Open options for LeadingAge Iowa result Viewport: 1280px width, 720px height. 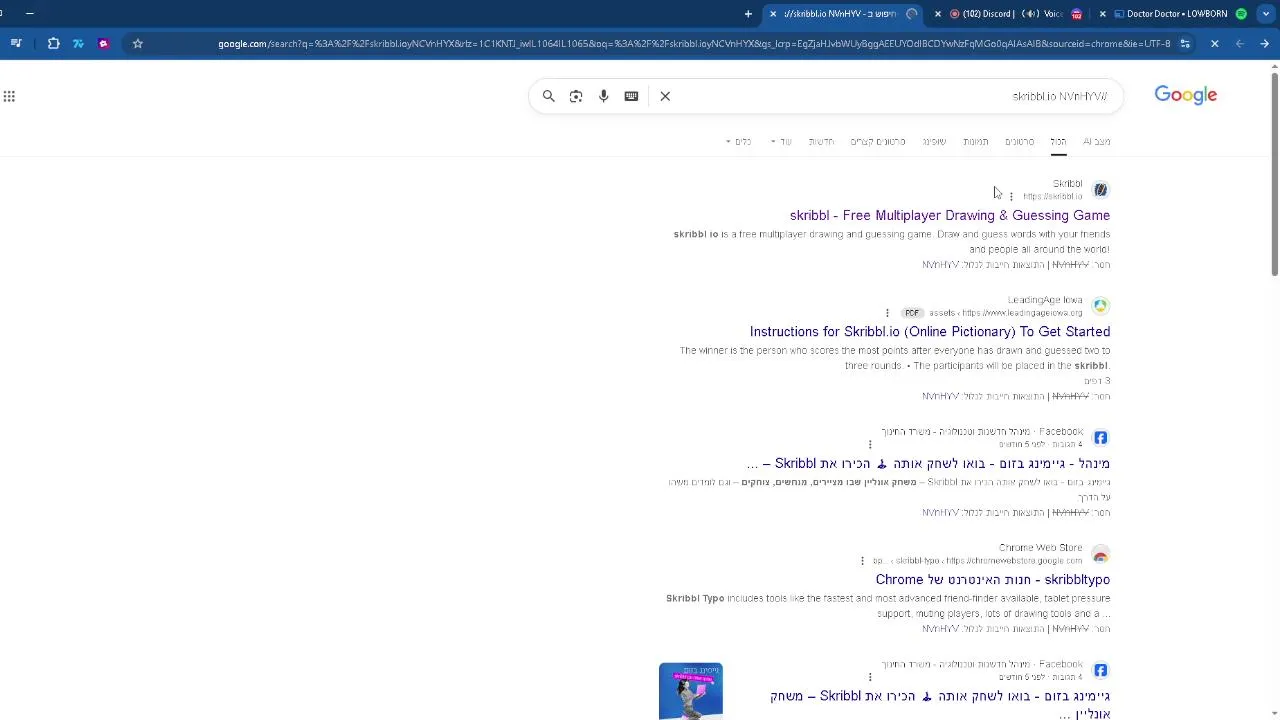pyautogui.click(x=887, y=313)
